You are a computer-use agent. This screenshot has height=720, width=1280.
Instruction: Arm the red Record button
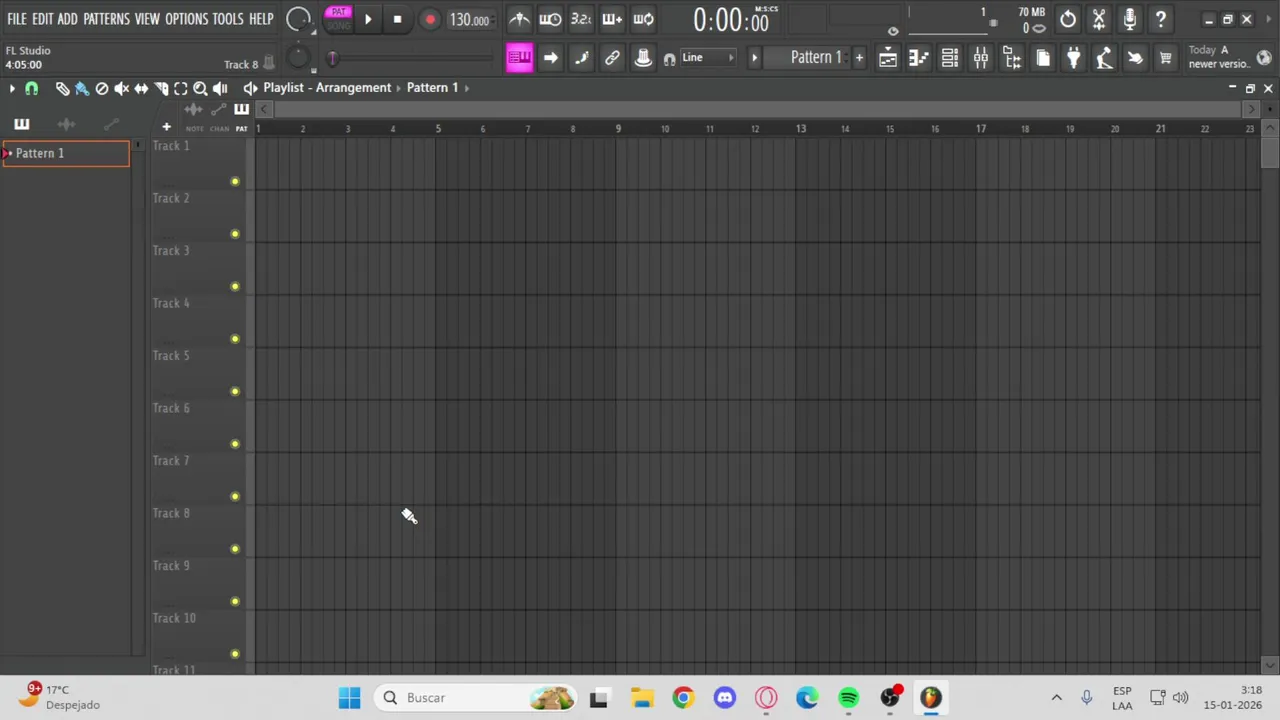coord(430,20)
